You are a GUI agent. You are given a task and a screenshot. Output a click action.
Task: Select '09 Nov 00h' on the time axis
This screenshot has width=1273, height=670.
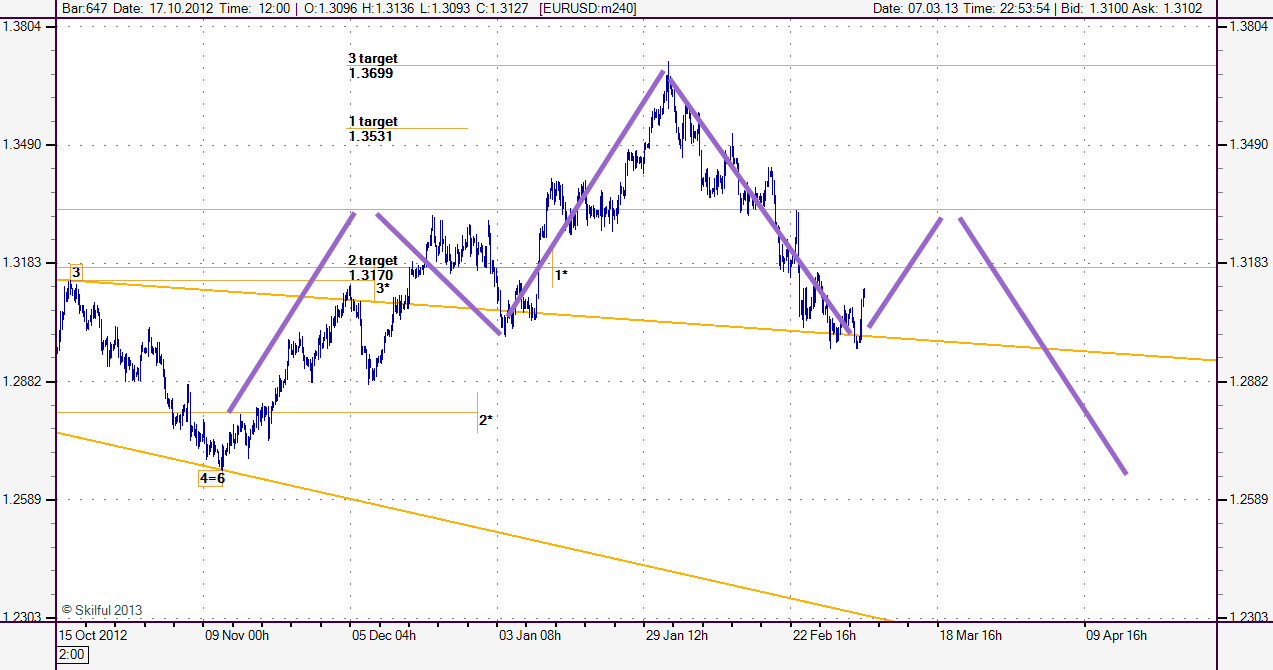click(x=237, y=634)
